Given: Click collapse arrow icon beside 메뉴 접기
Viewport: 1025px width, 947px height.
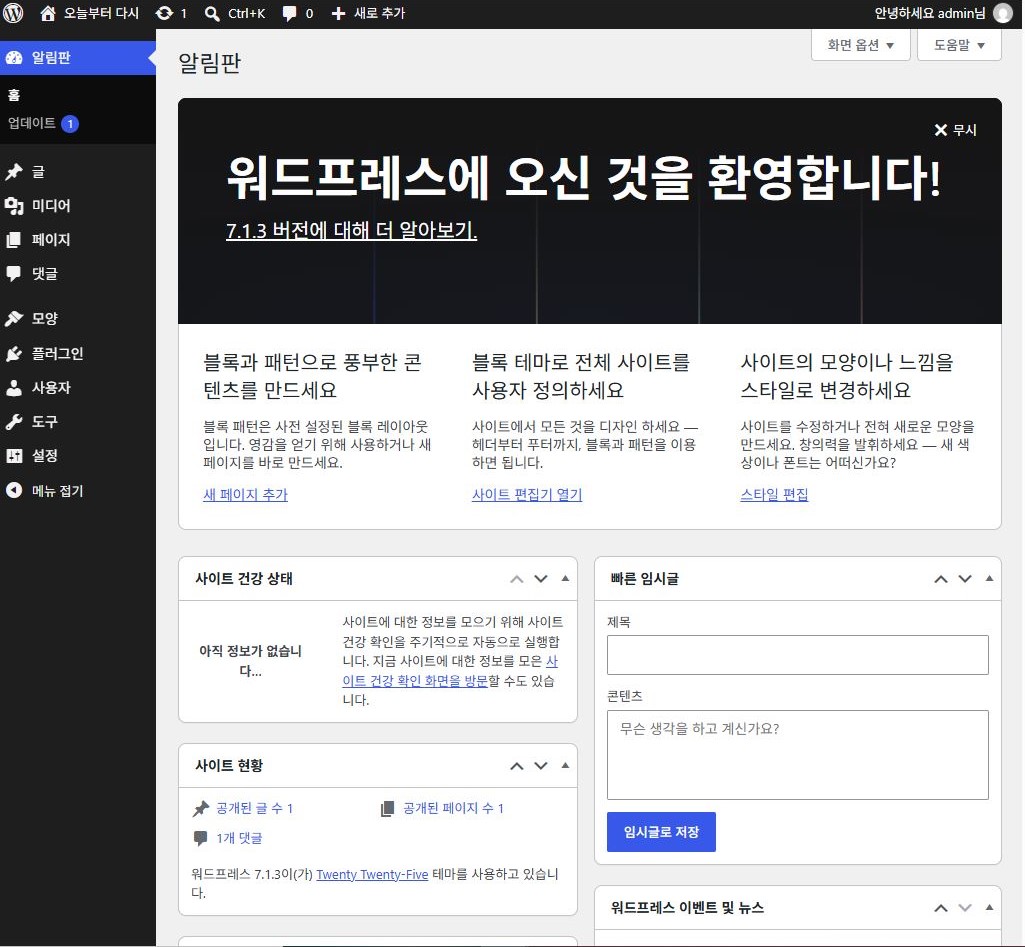Looking at the screenshot, I should 14,490.
